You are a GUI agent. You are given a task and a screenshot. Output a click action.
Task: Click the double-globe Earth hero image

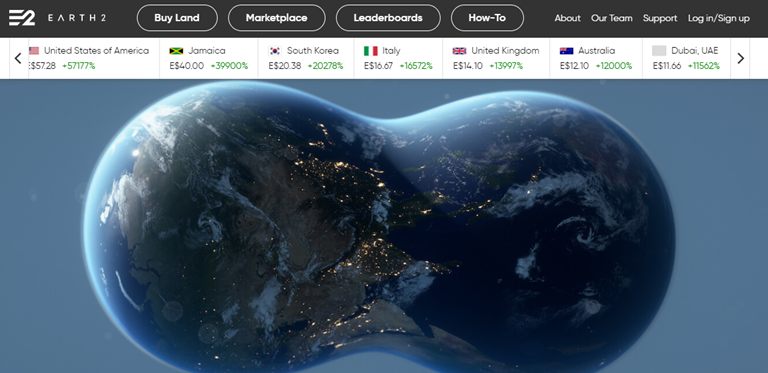click(x=380, y=227)
